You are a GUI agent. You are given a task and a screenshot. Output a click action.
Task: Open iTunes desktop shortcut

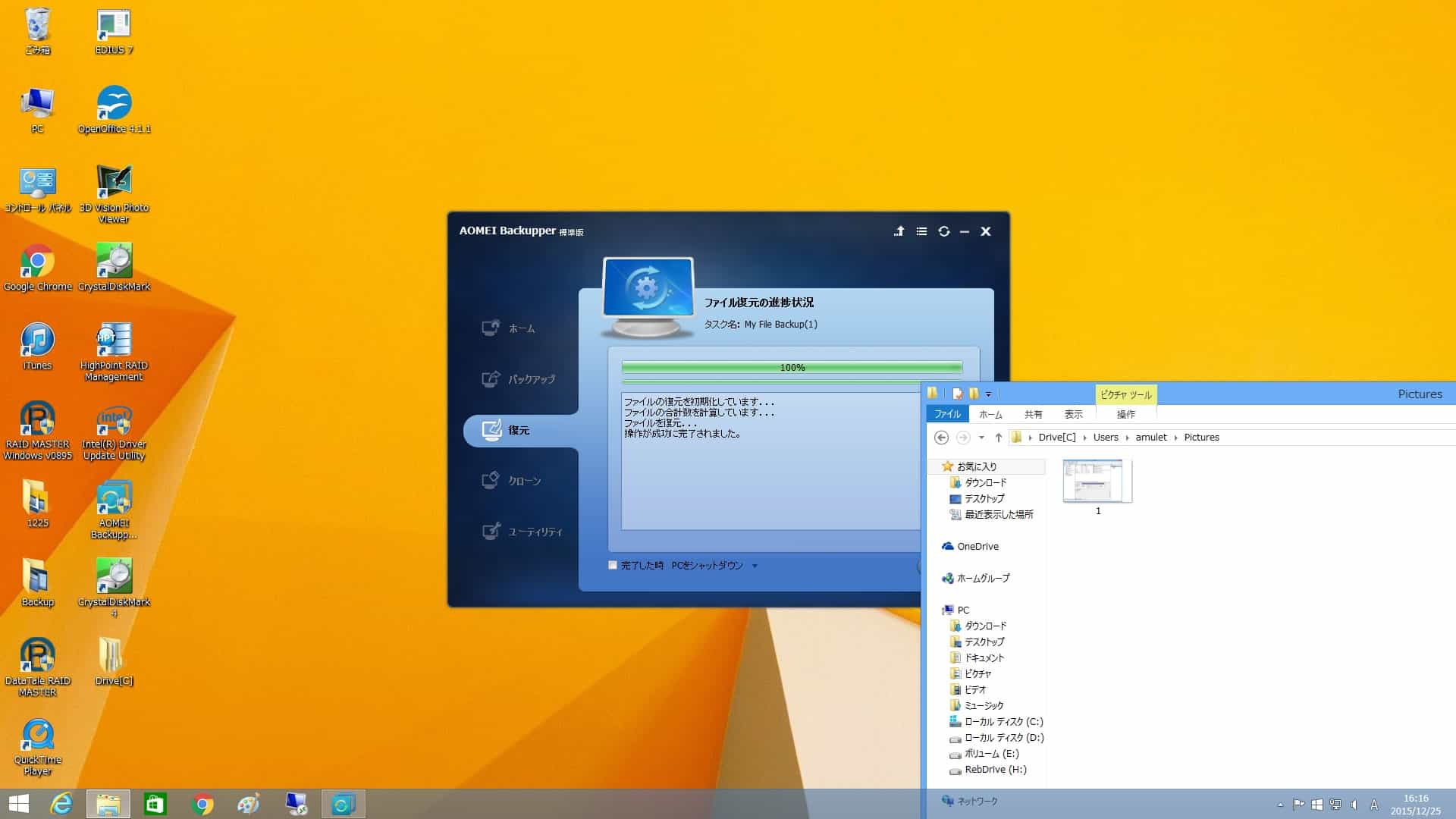[x=37, y=347]
